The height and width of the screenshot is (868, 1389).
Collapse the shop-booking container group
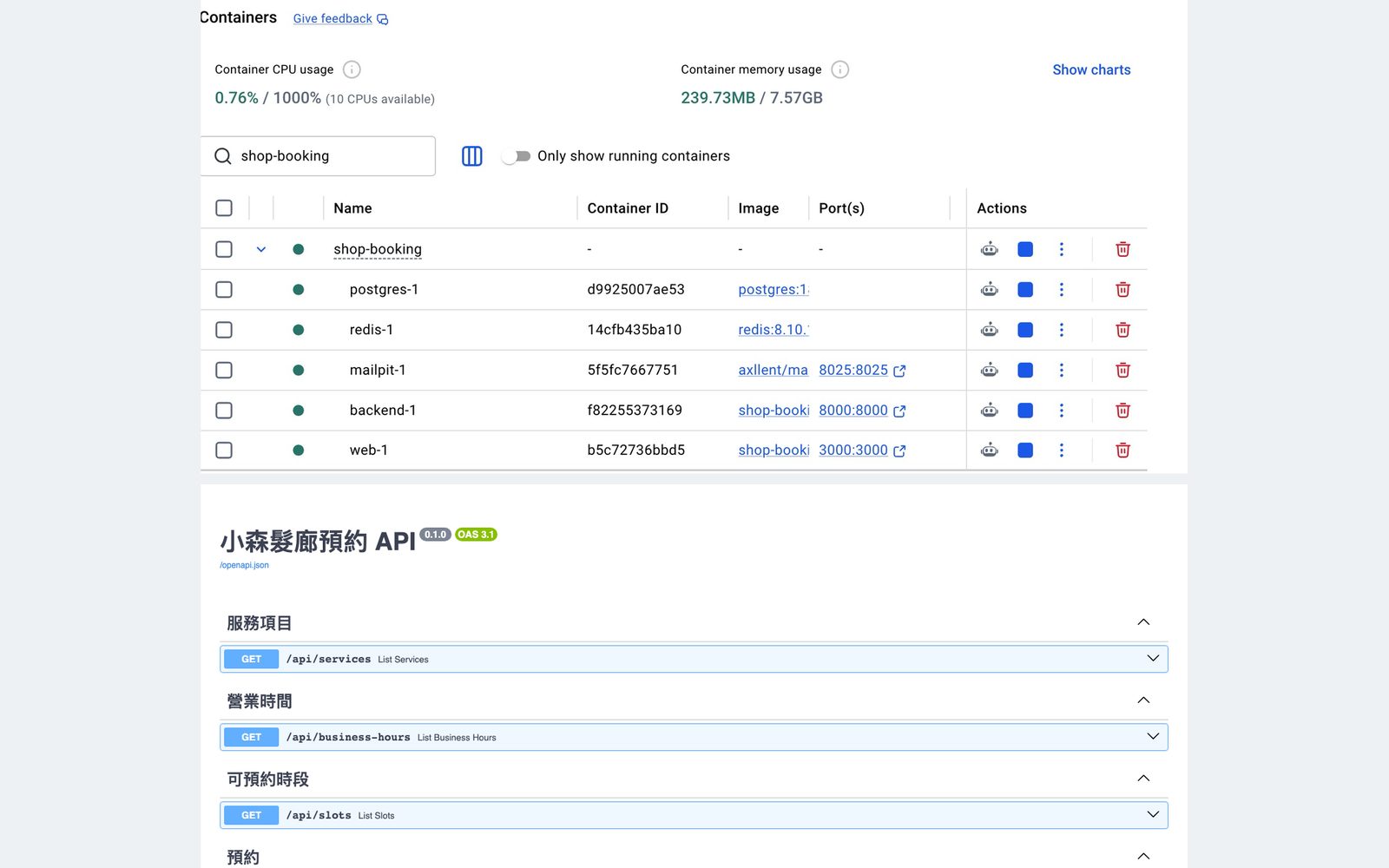(x=260, y=249)
